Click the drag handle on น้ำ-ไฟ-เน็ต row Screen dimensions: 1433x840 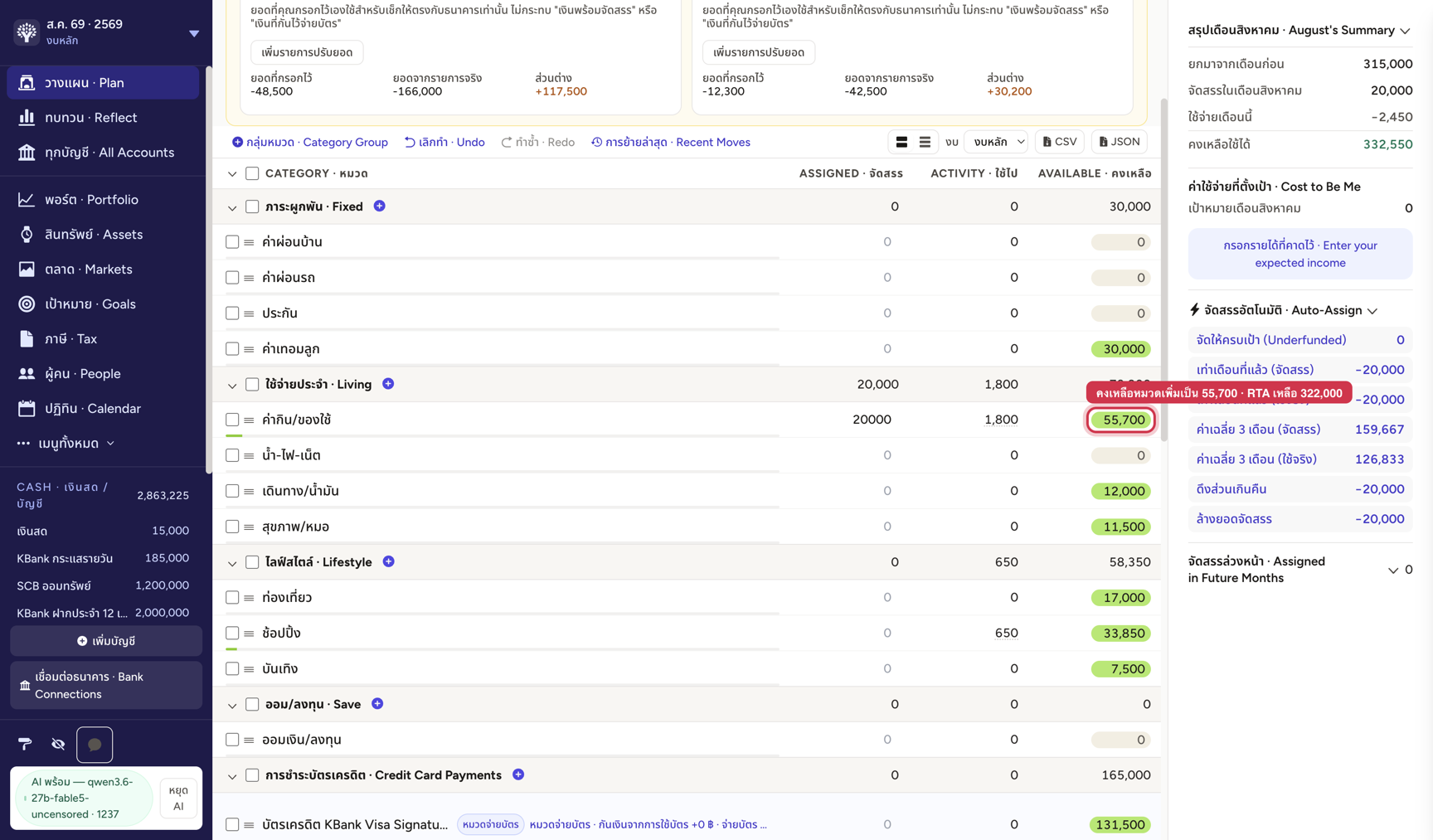tap(249, 455)
